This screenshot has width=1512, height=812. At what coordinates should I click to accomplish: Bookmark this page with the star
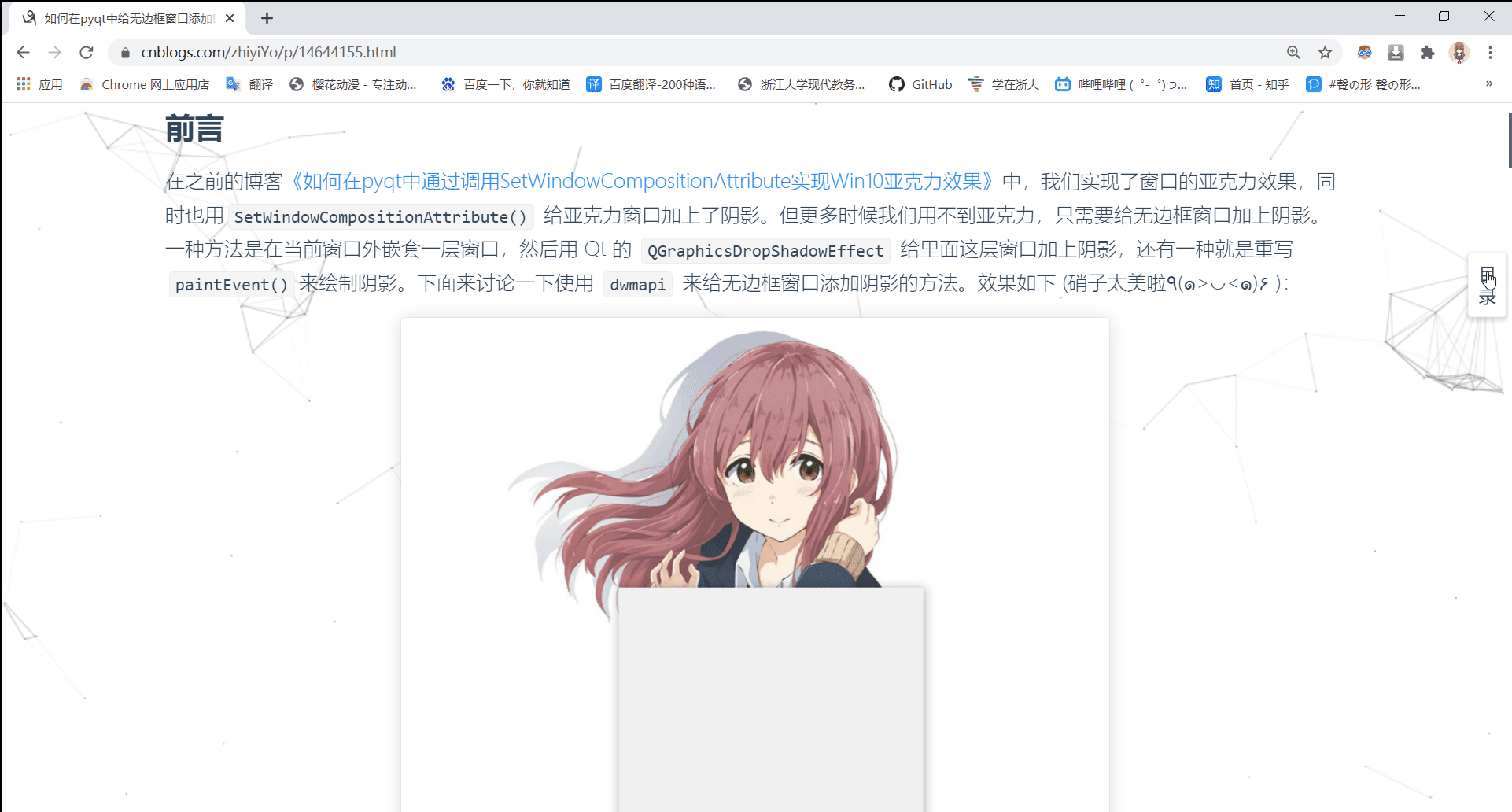1326,52
